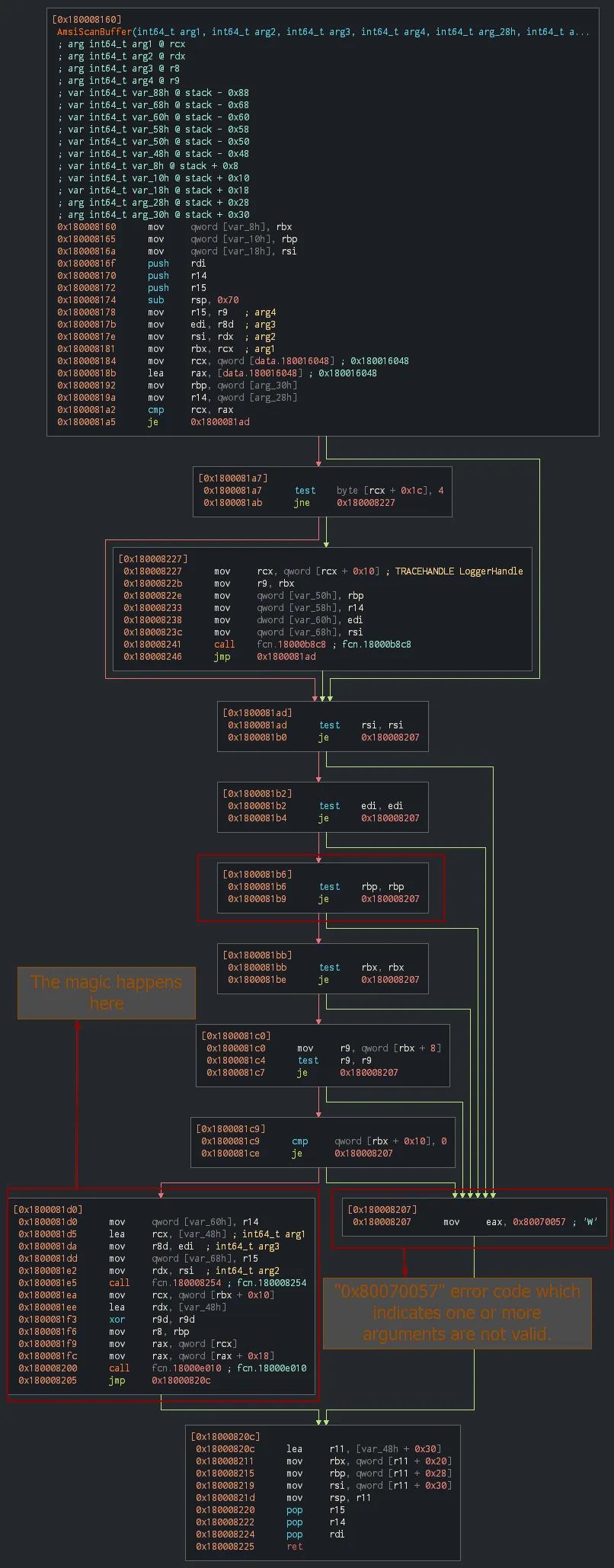Screen dimensions: 614x1568
Task: Follow the je 0x1800081ad jump target
Action: [x=219, y=422]
